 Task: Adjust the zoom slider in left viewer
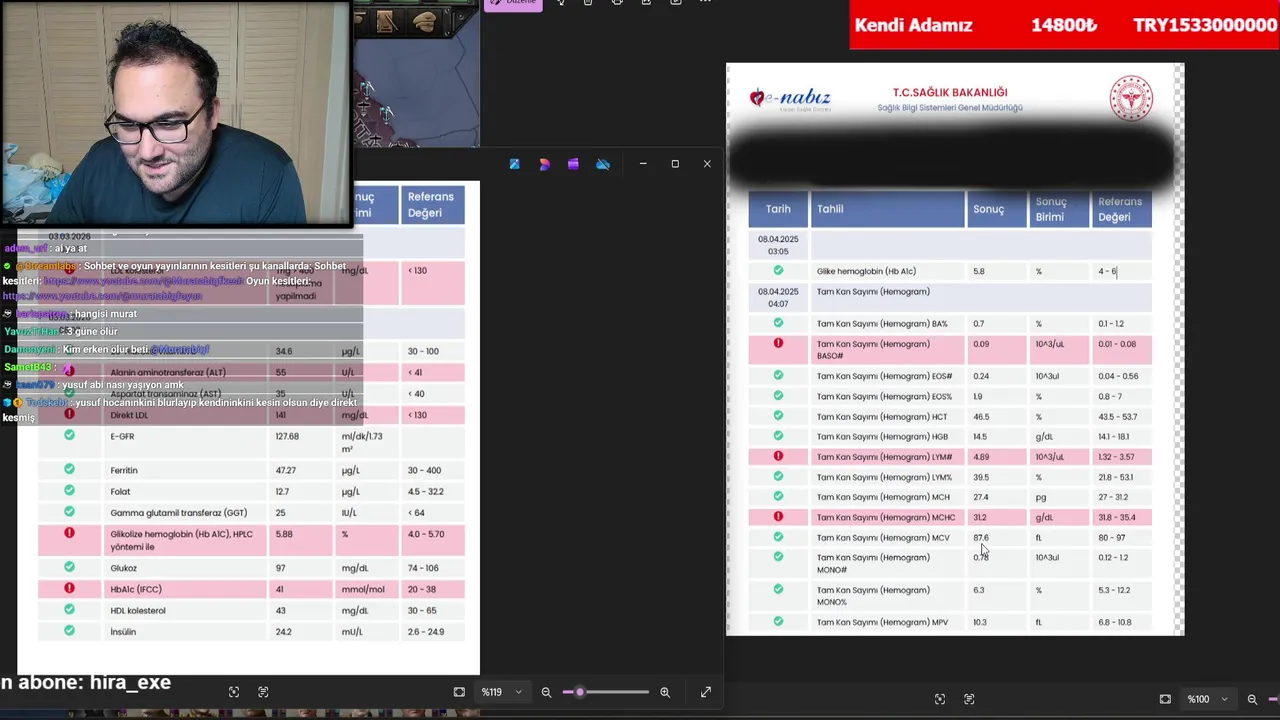pos(608,692)
